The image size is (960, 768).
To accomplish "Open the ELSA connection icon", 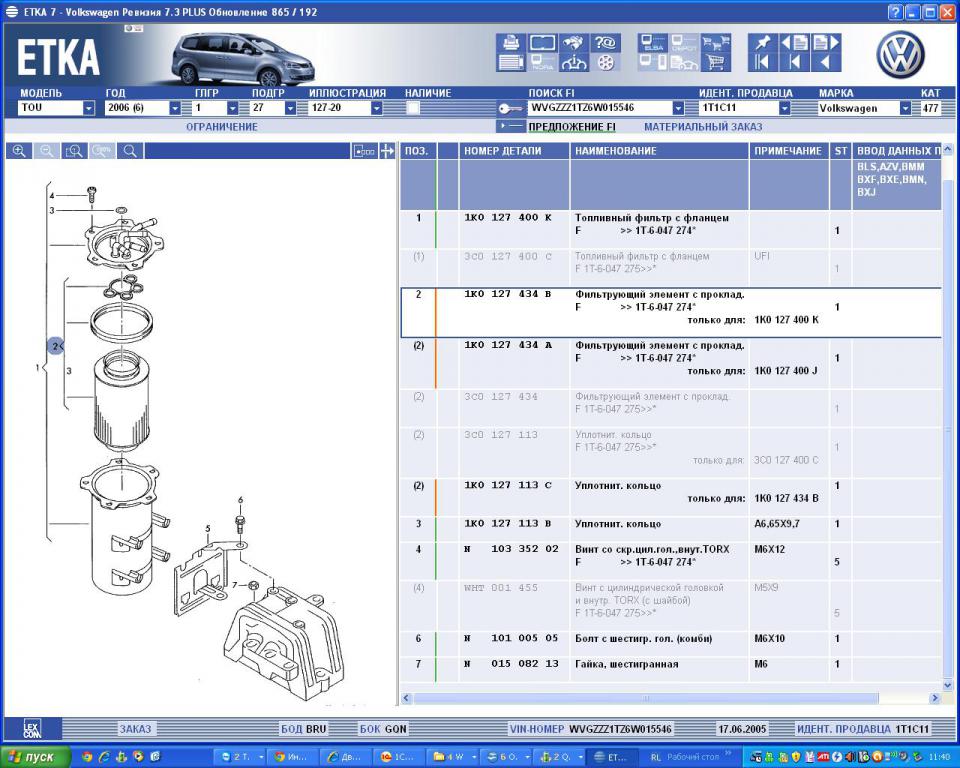I will pos(653,43).
